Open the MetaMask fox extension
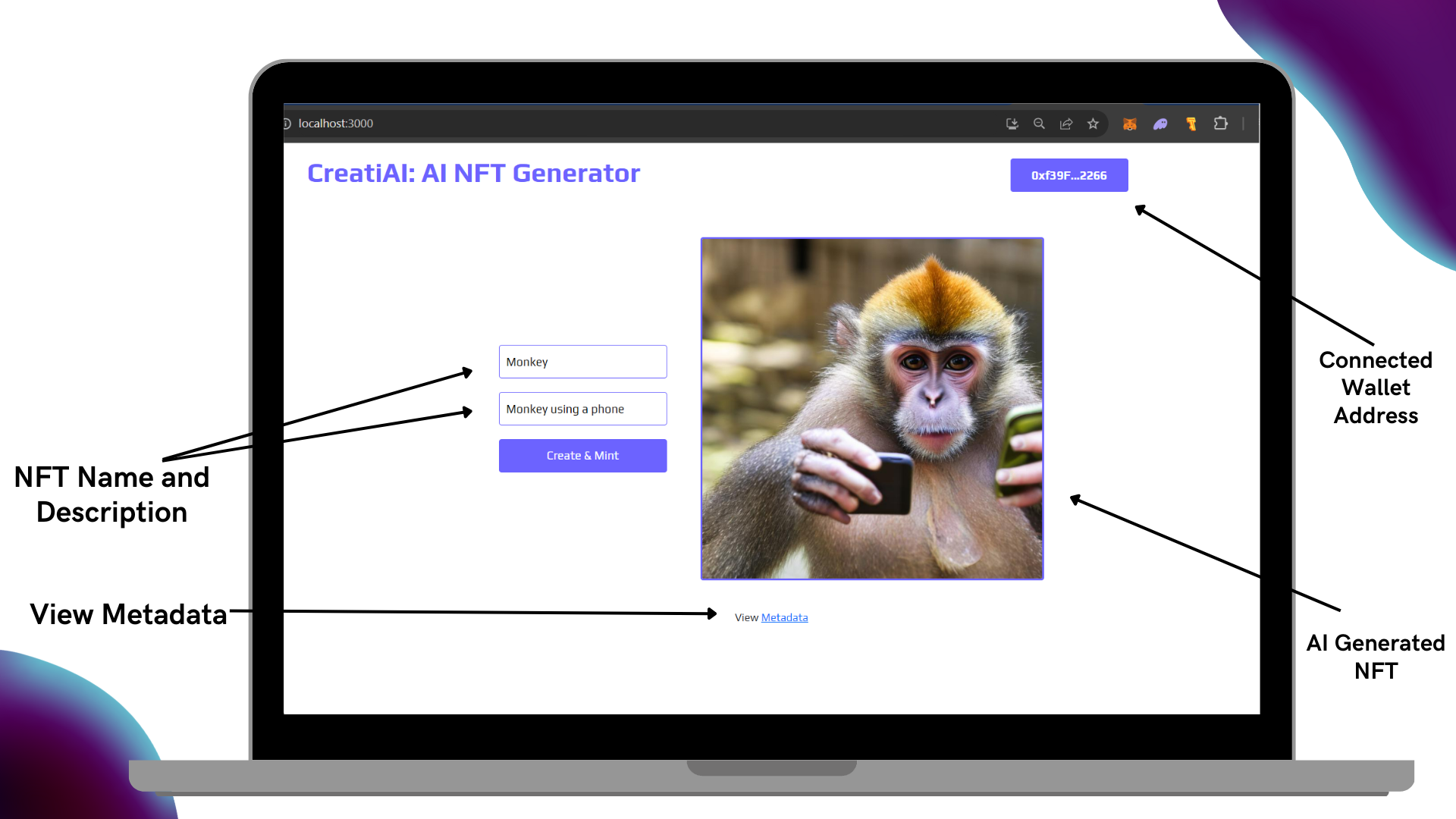This screenshot has height=819, width=1456. tap(1130, 124)
